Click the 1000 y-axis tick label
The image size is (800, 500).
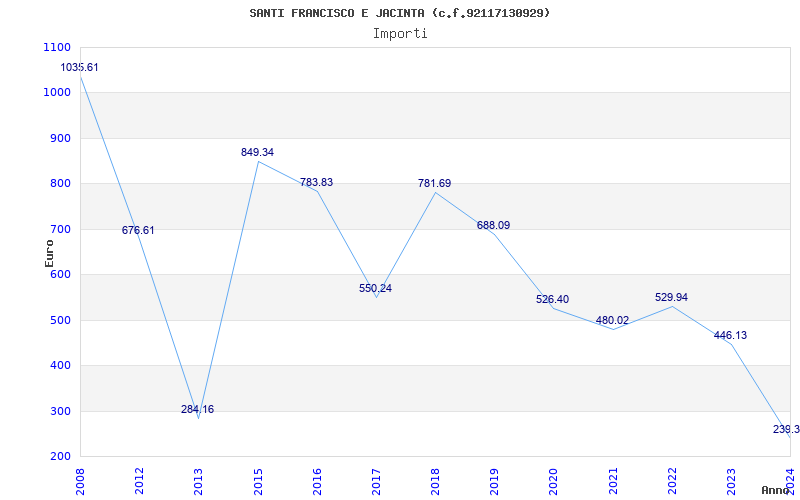57,93
